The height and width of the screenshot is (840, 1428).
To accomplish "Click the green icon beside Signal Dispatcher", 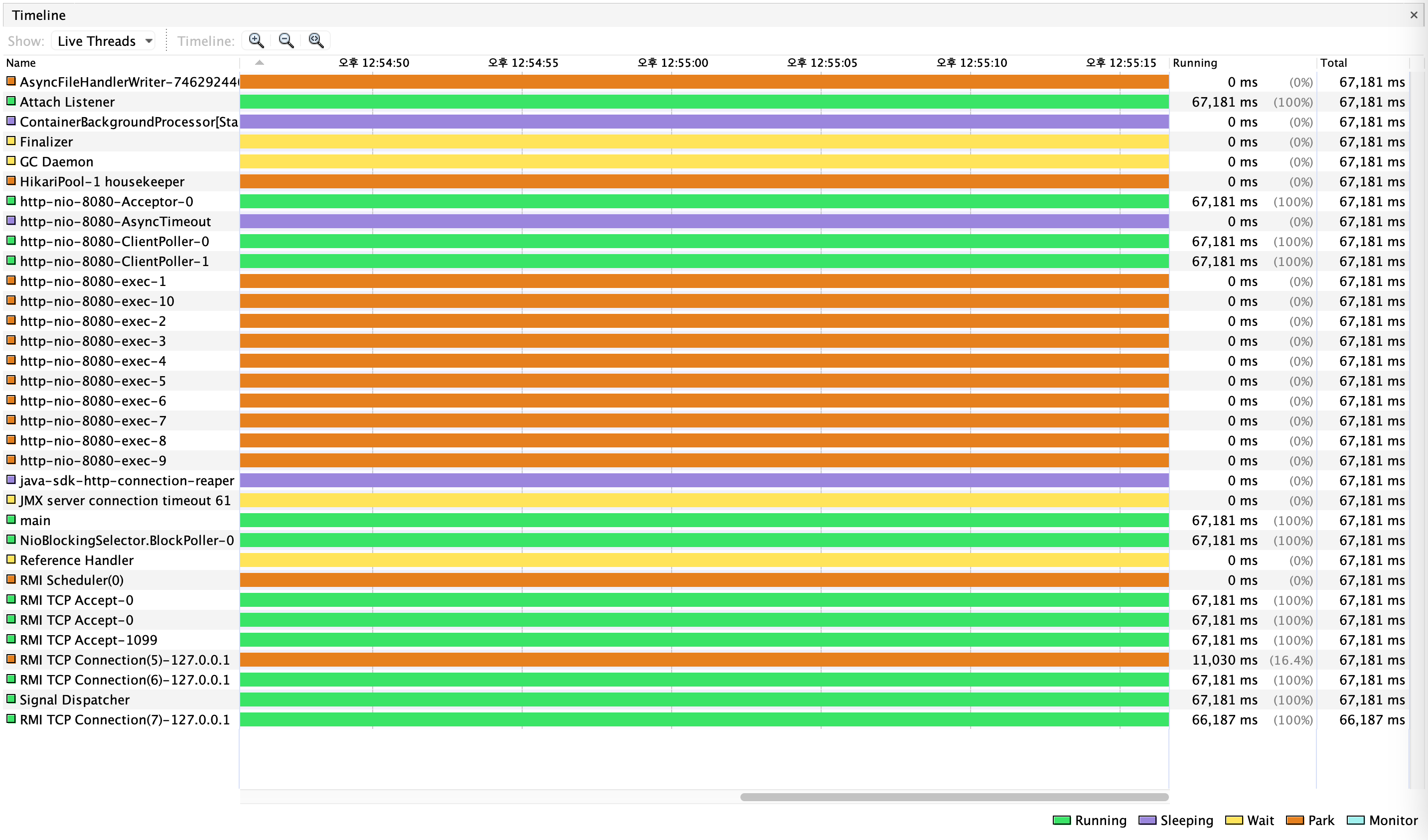I will tap(11, 699).
